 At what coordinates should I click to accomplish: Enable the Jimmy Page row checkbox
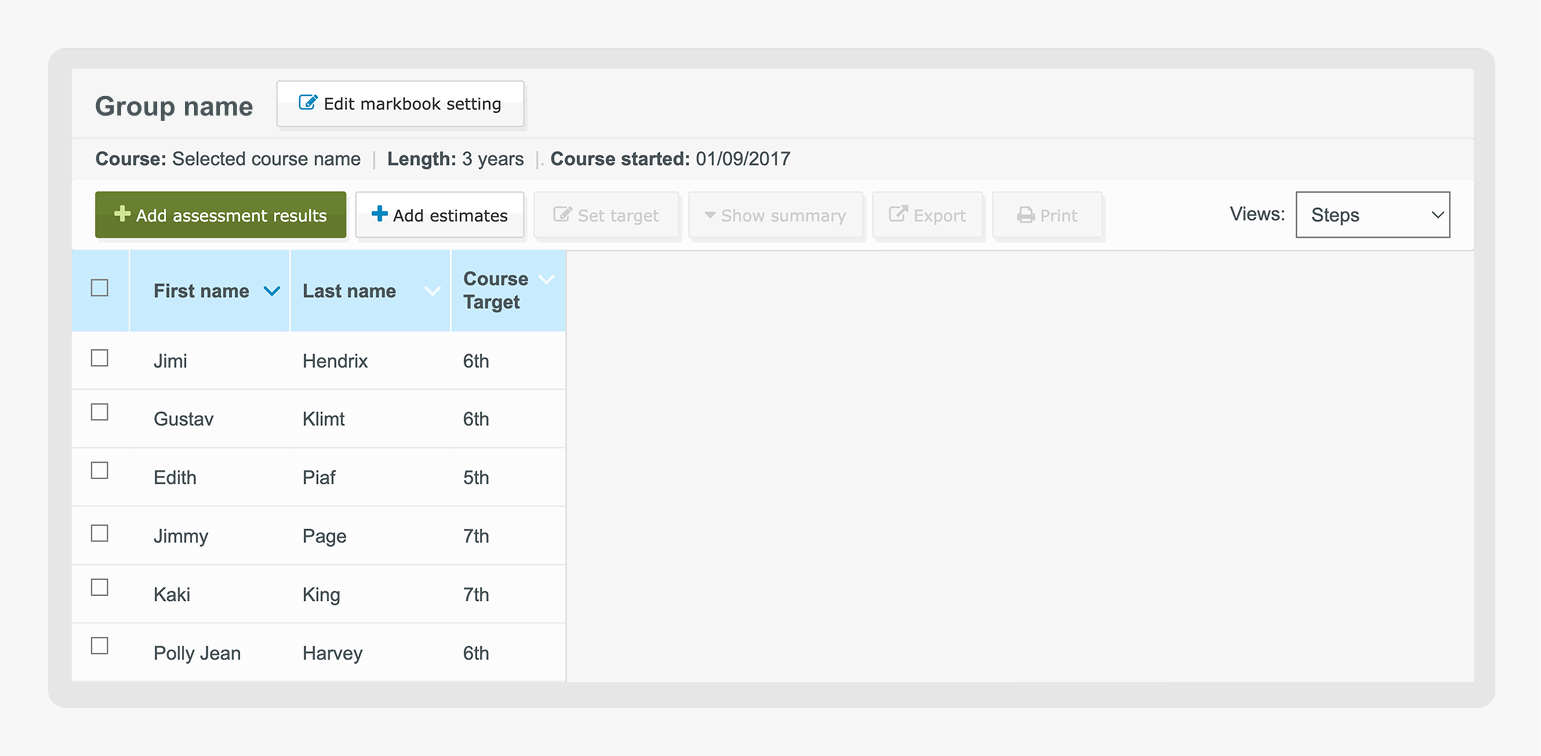100,533
